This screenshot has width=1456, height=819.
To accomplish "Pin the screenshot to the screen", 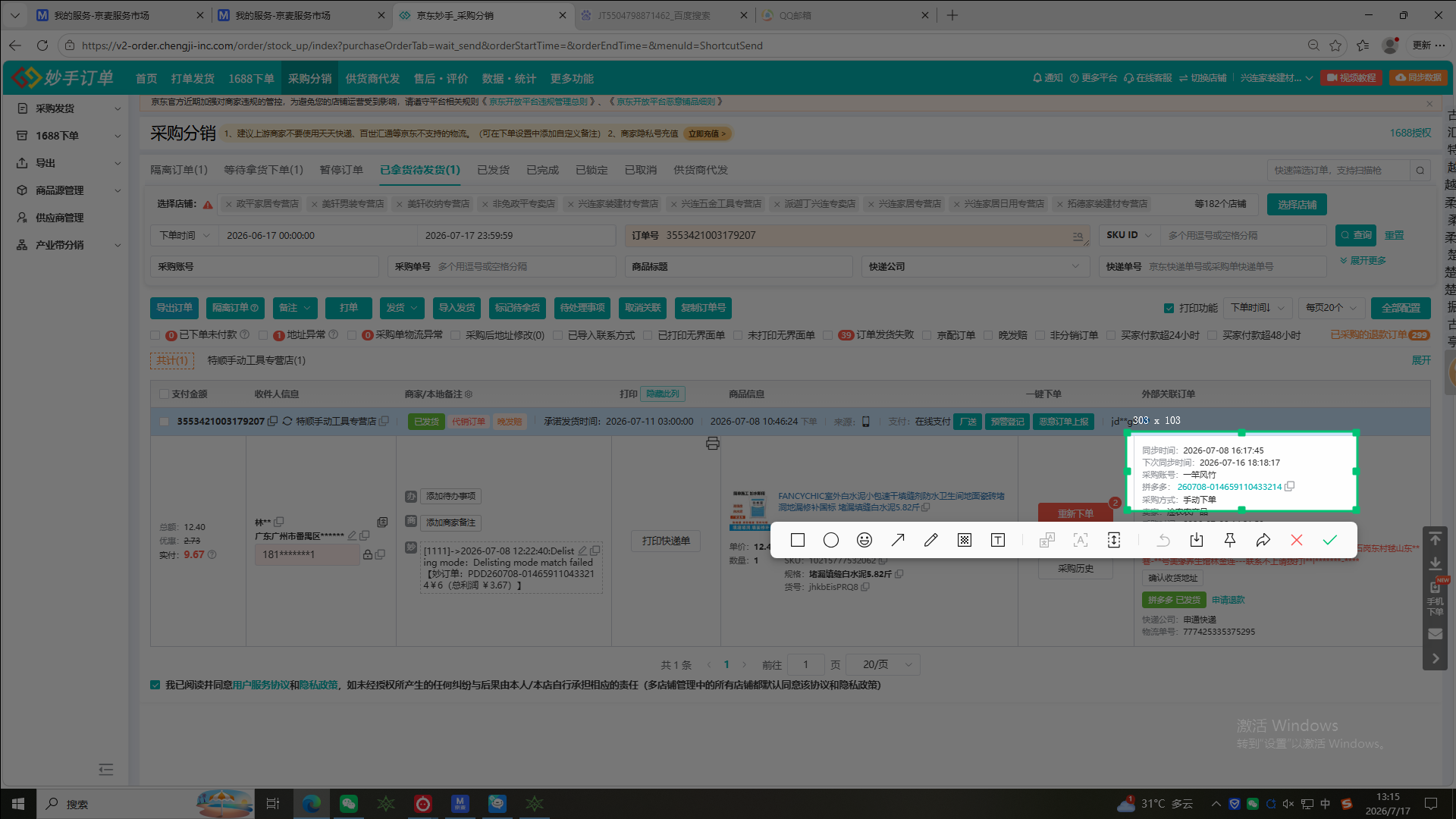I will point(1230,540).
